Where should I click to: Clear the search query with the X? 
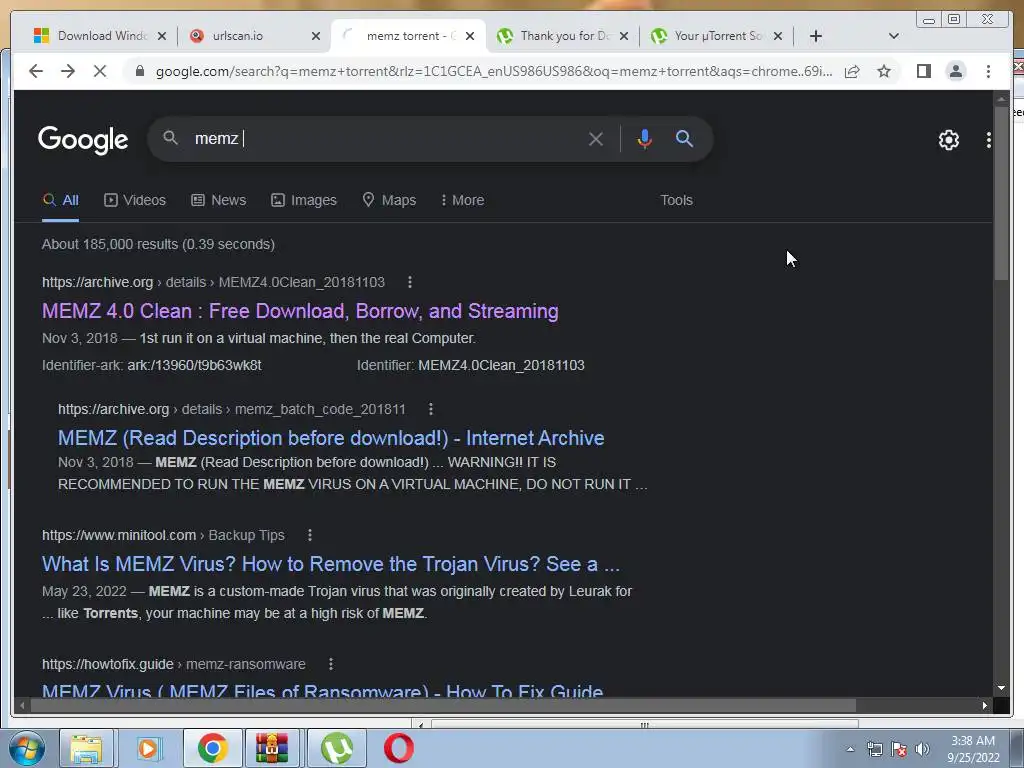[596, 138]
